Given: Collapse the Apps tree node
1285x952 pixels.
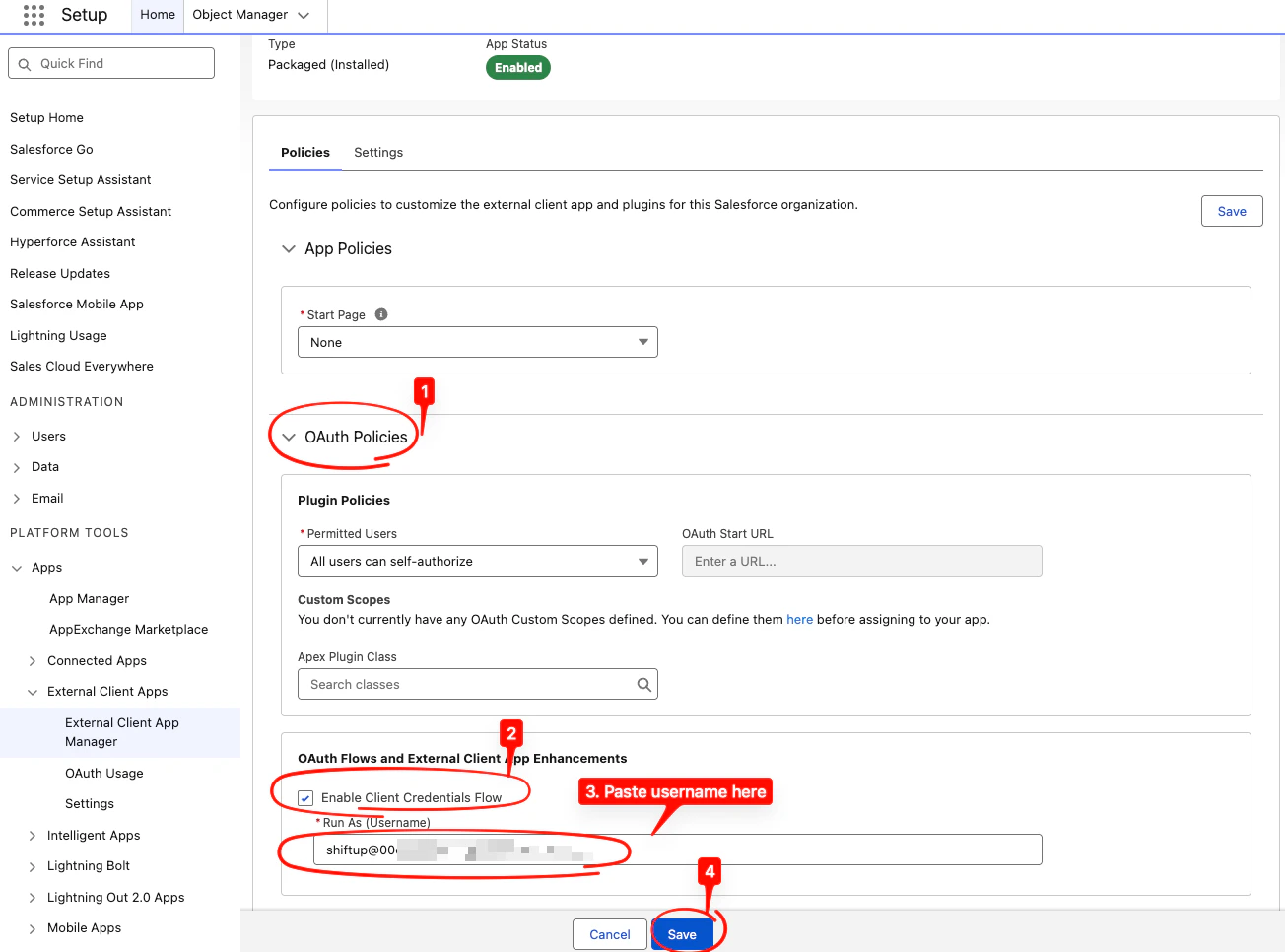Looking at the screenshot, I should click(17, 568).
